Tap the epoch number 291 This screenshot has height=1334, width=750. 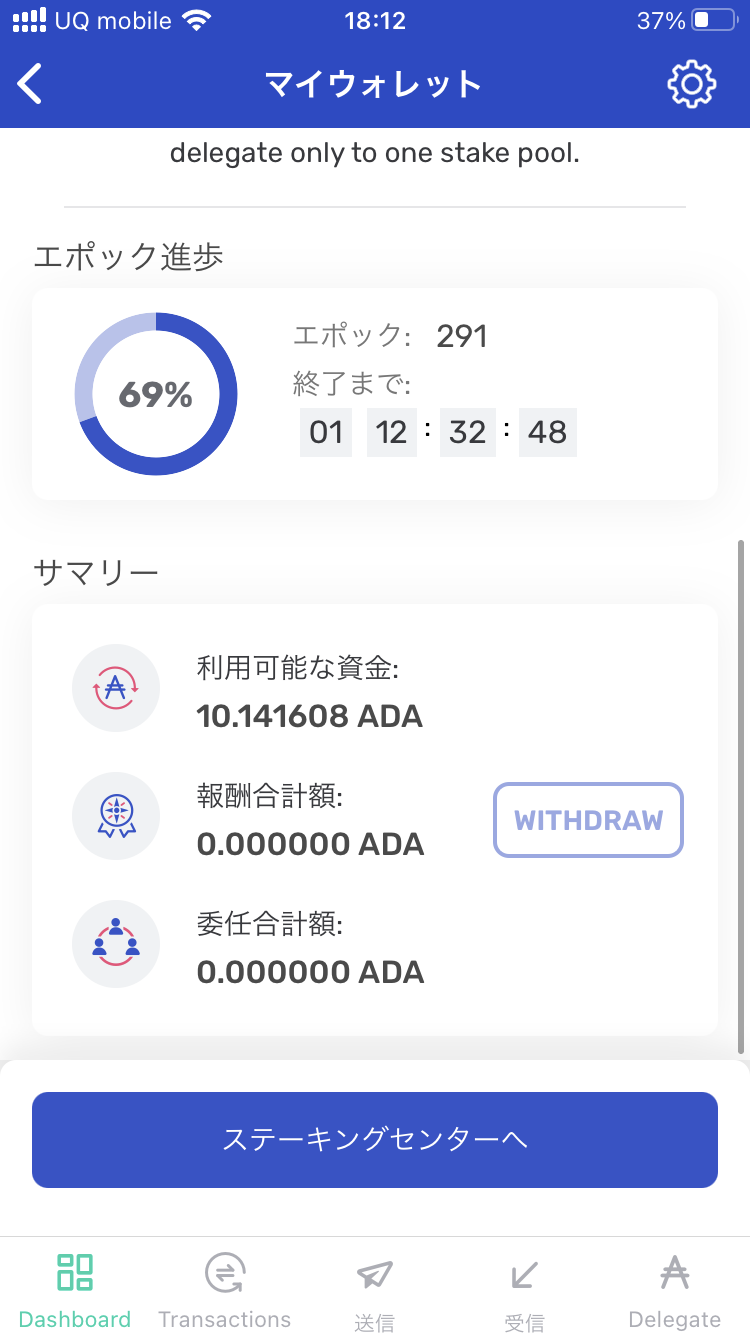pos(462,336)
